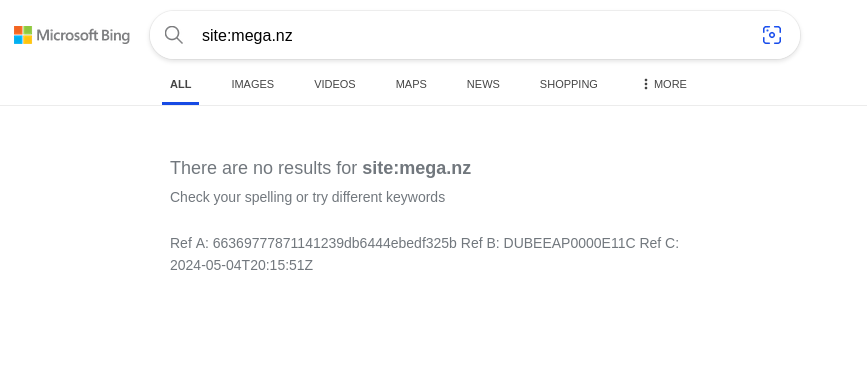Click the 'There are no results for' heading
This screenshot has height=375, width=867.
[x=264, y=168]
